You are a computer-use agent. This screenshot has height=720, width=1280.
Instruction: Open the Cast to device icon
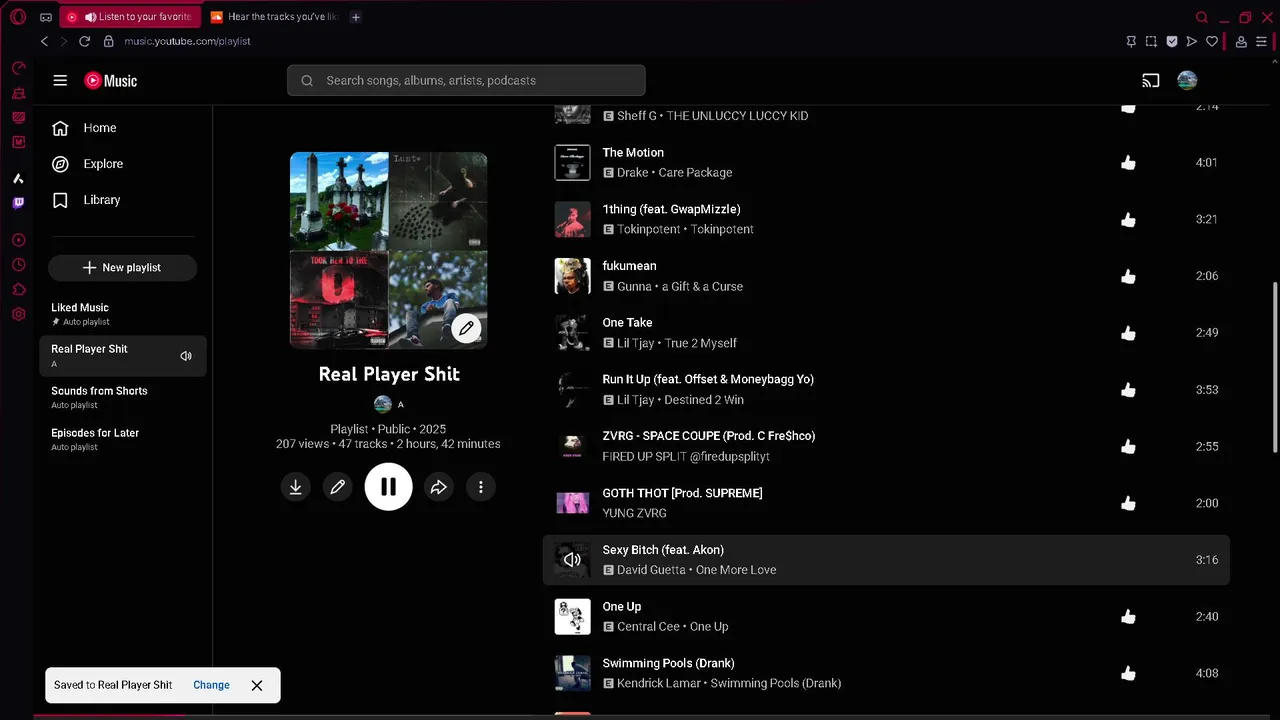[x=1151, y=80]
